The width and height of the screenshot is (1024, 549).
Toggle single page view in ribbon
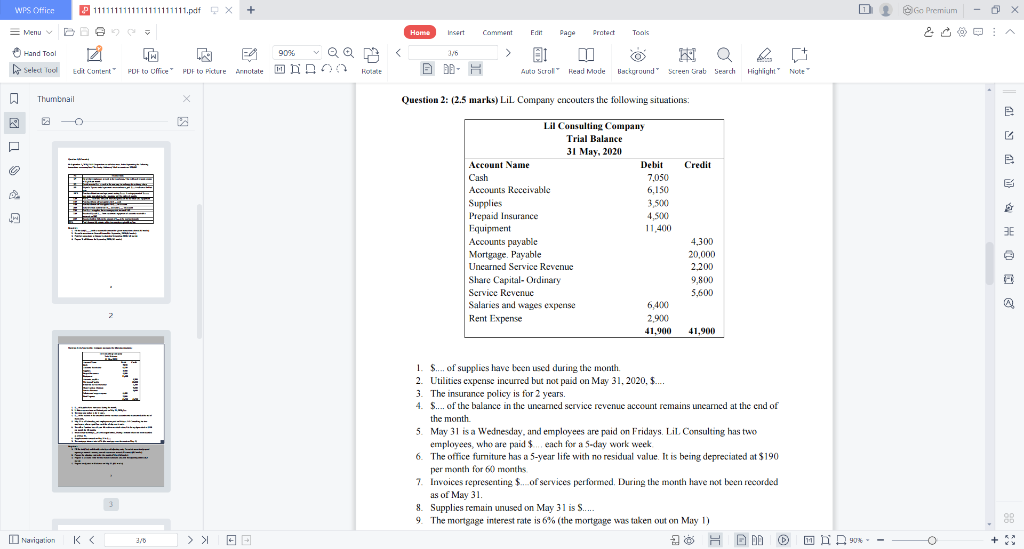tap(427, 69)
